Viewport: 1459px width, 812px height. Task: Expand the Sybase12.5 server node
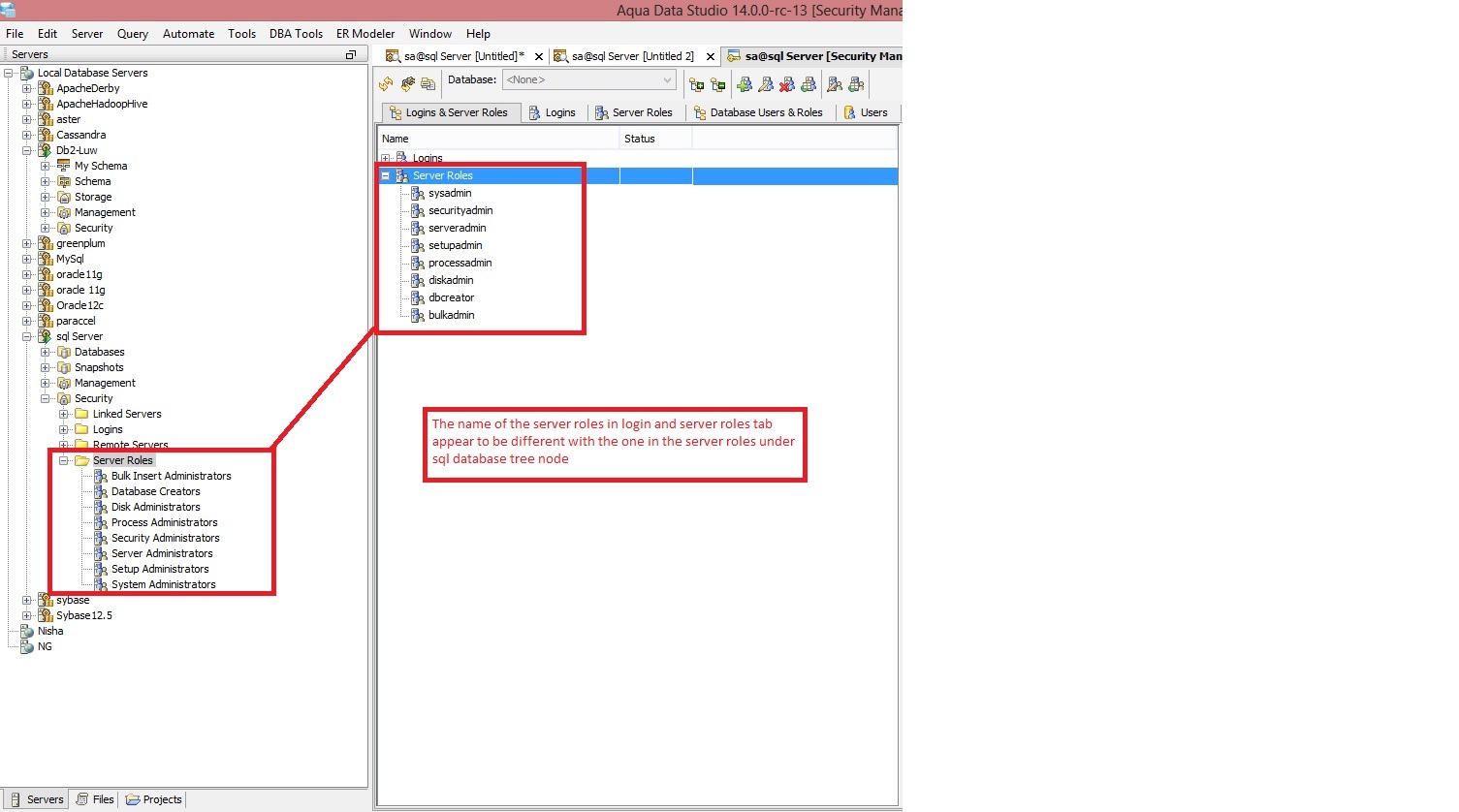[x=27, y=615]
